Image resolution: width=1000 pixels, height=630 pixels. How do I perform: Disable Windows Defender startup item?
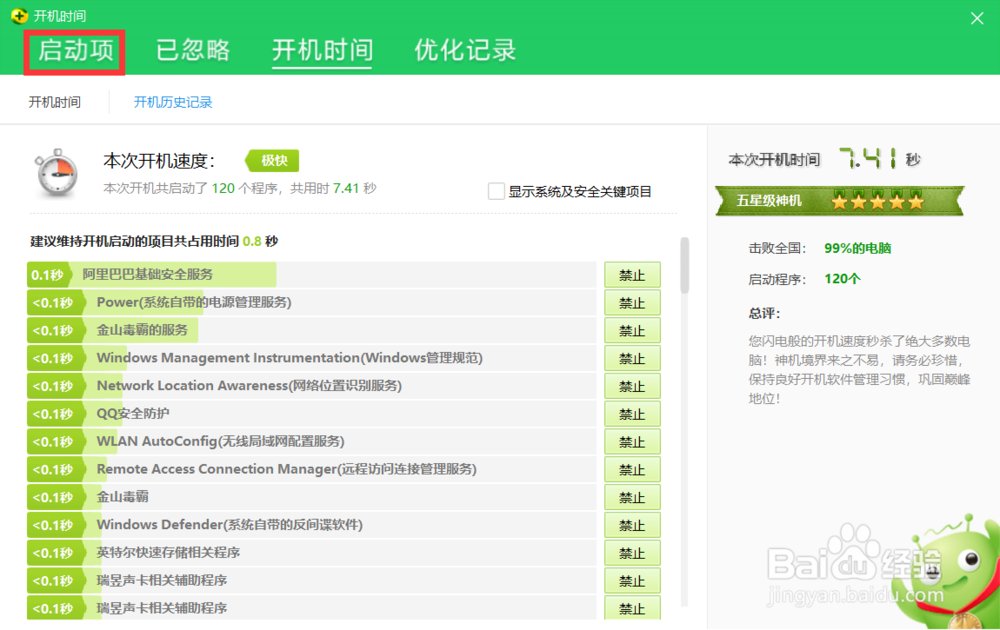632,524
